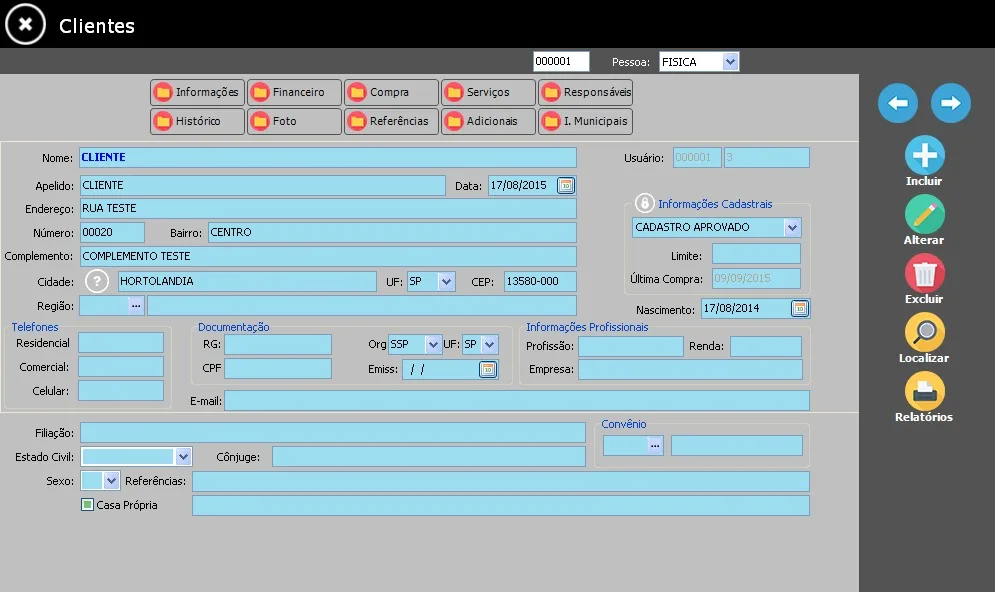Open the Referências tab

click(x=392, y=121)
